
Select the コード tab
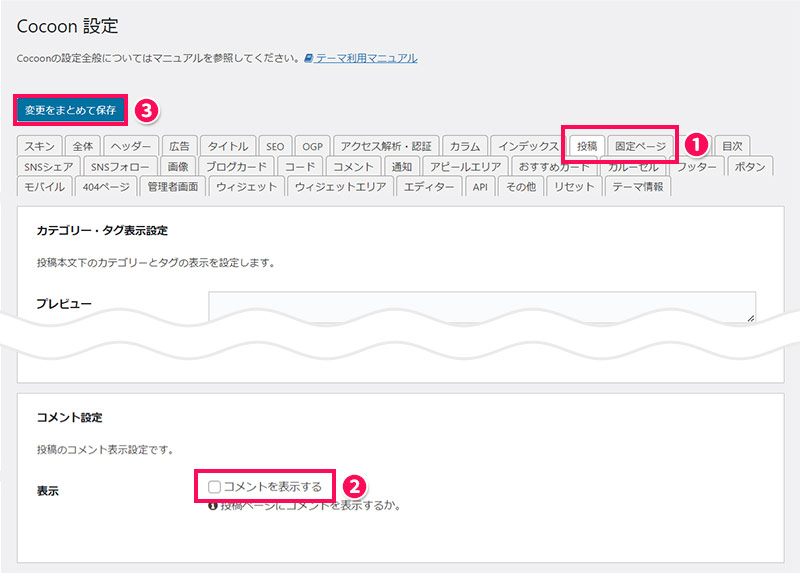[300, 167]
